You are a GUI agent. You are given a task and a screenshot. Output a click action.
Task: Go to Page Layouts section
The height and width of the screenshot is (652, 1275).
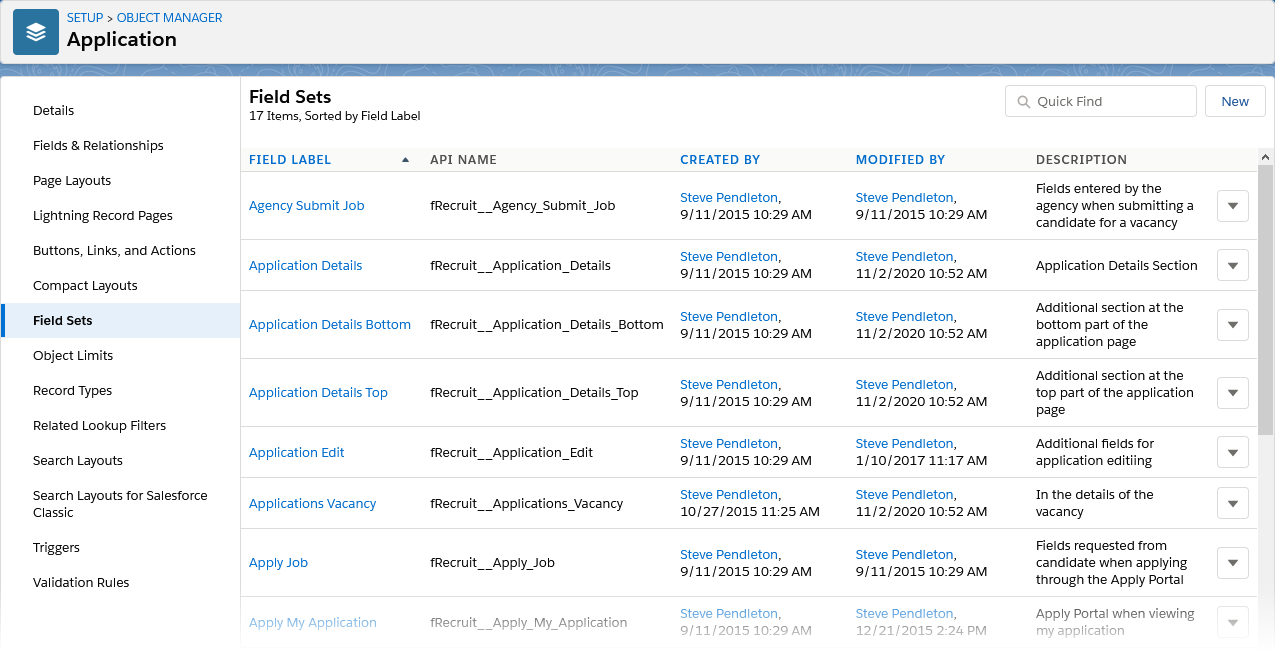point(72,181)
